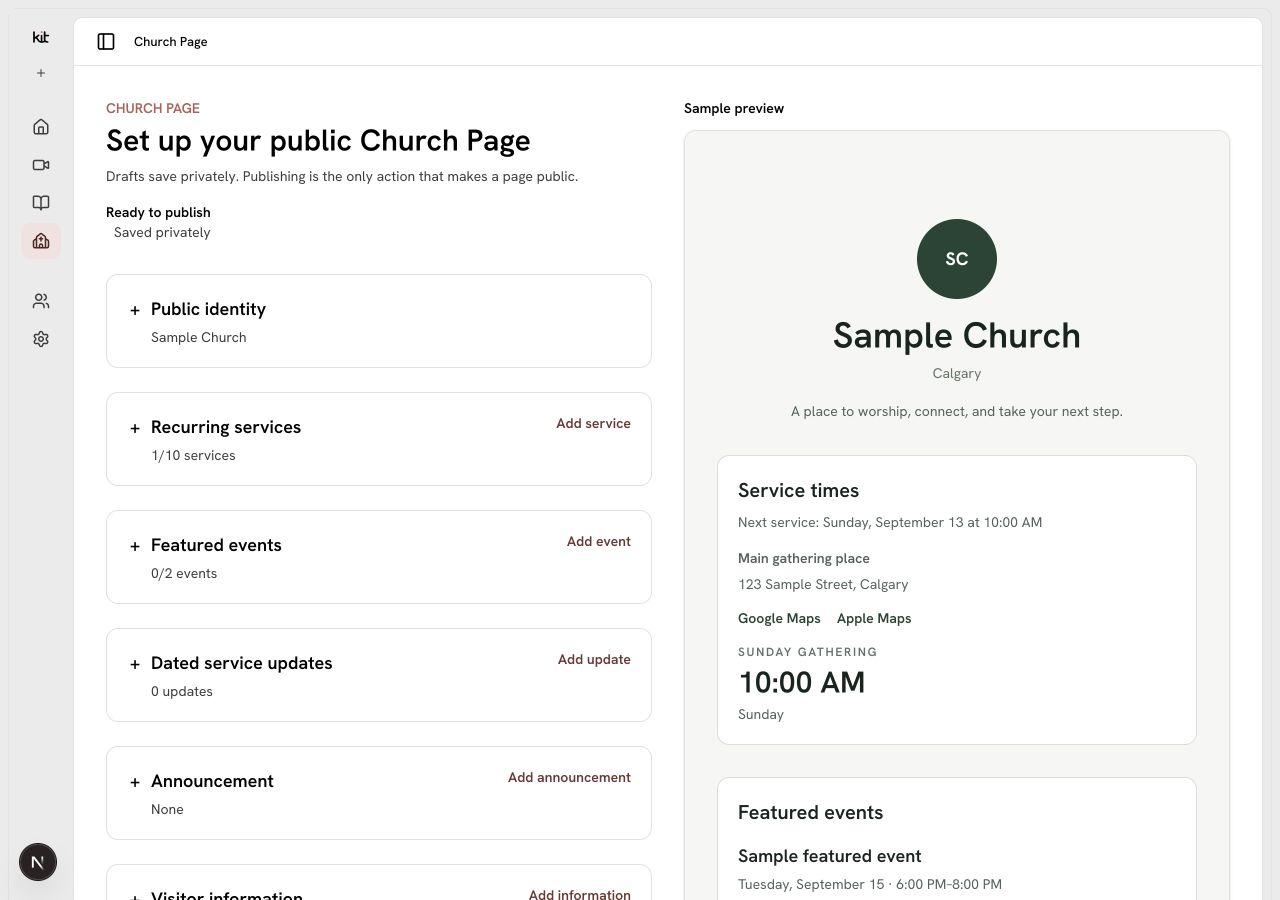This screenshot has height=900, width=1280.
Task: Click the 'A place to worship' tagline
Action: point(957,412)
